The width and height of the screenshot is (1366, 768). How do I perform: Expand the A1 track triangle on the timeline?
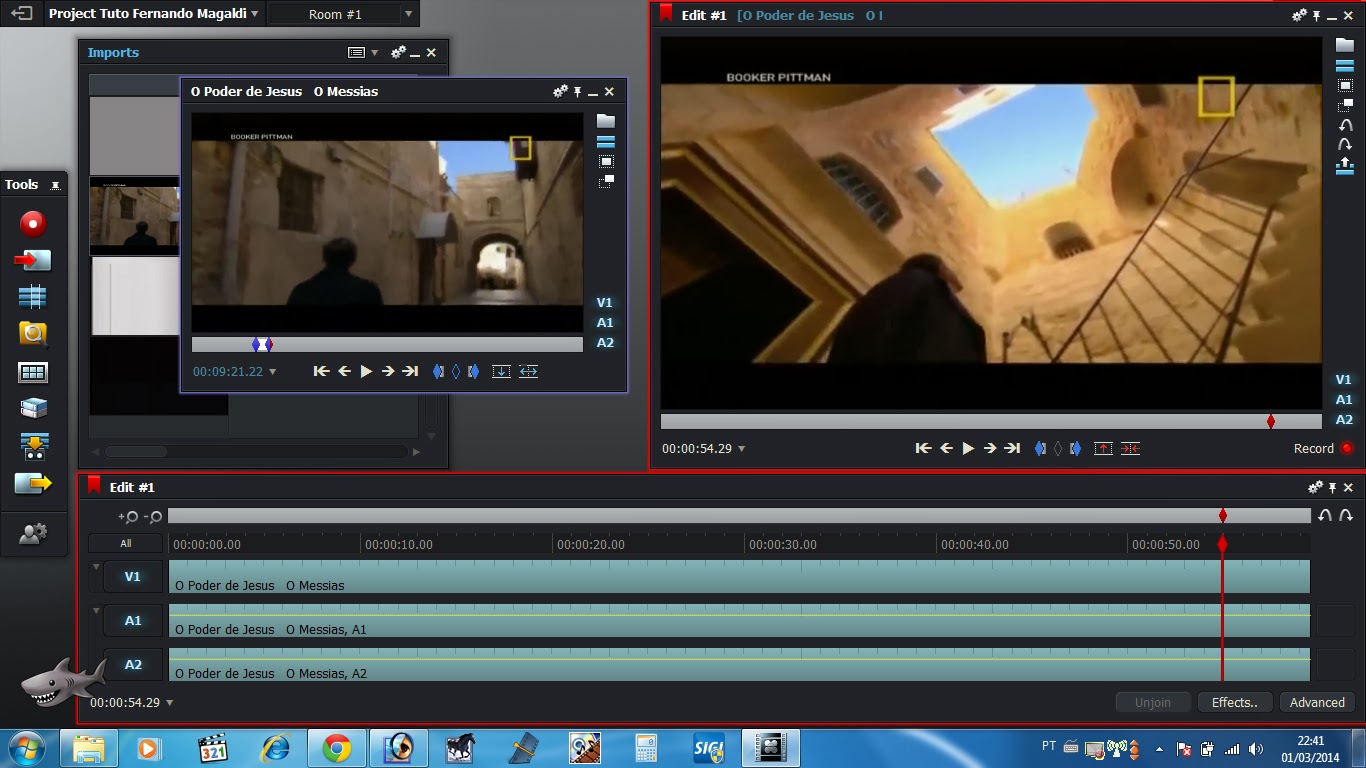tap(97, 611)
